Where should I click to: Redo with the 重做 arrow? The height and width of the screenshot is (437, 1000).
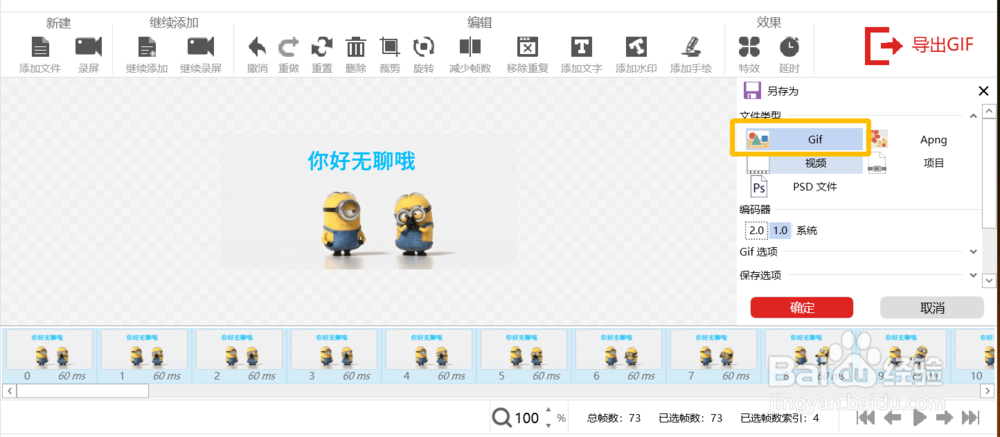[x=289, y=47]
